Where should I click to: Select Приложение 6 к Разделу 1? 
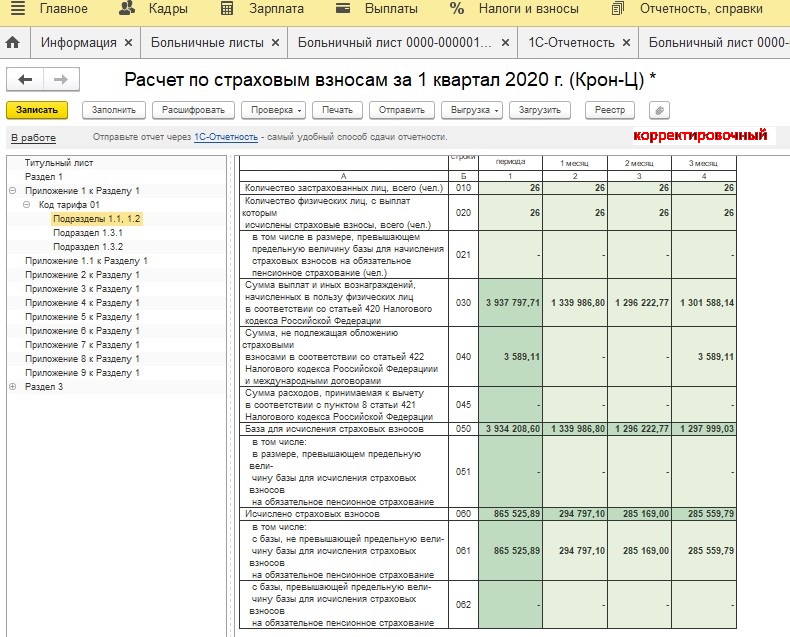(x=82, y=331)
